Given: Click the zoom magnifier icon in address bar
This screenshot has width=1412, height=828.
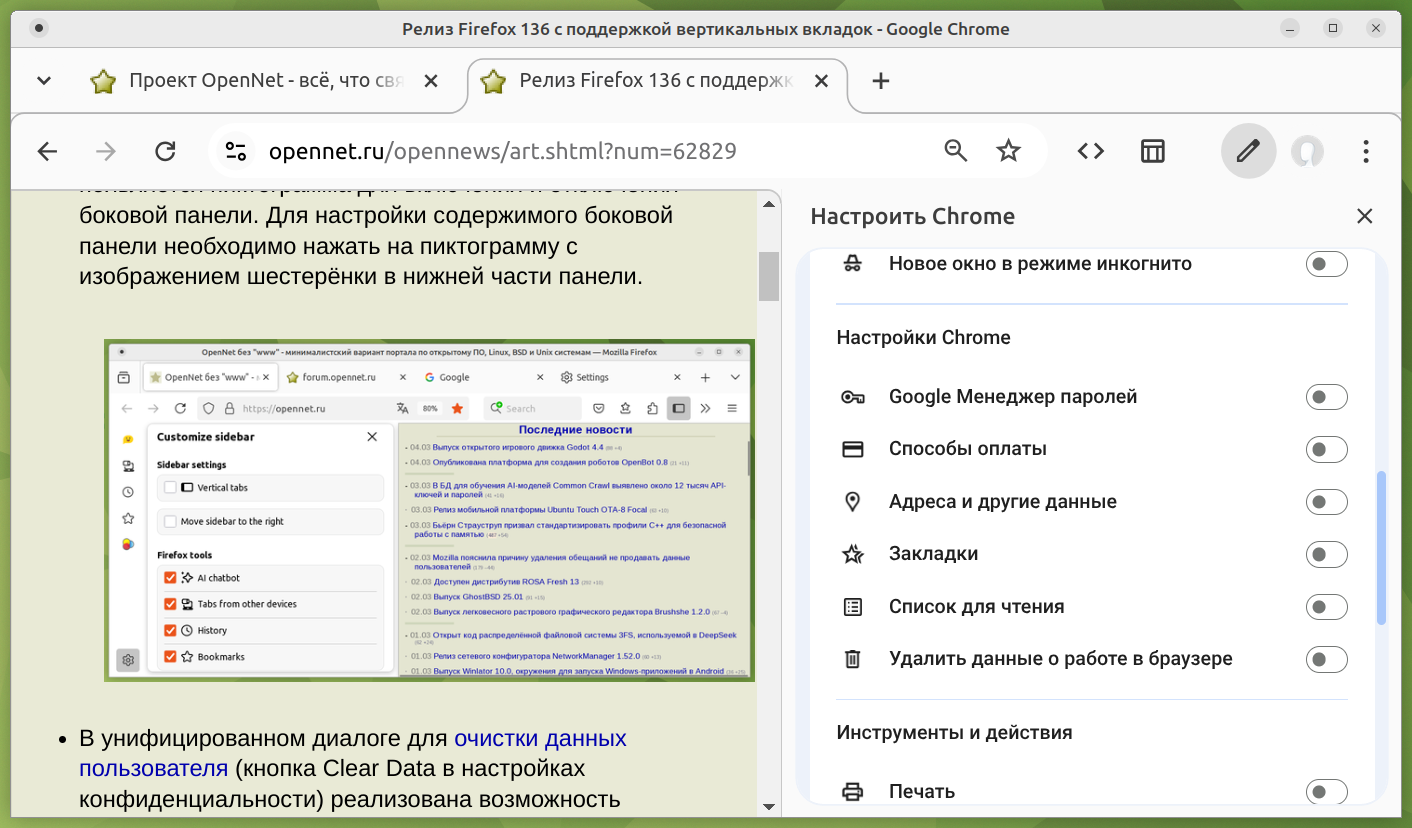Looking at the screenshot, I should pyautogui.click(x=956, y=151).
